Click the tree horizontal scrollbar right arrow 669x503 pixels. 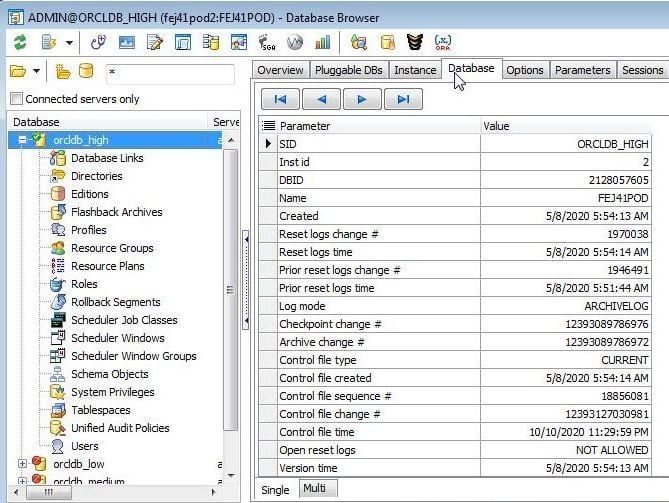pyautogui.click(x=213, y=492)
